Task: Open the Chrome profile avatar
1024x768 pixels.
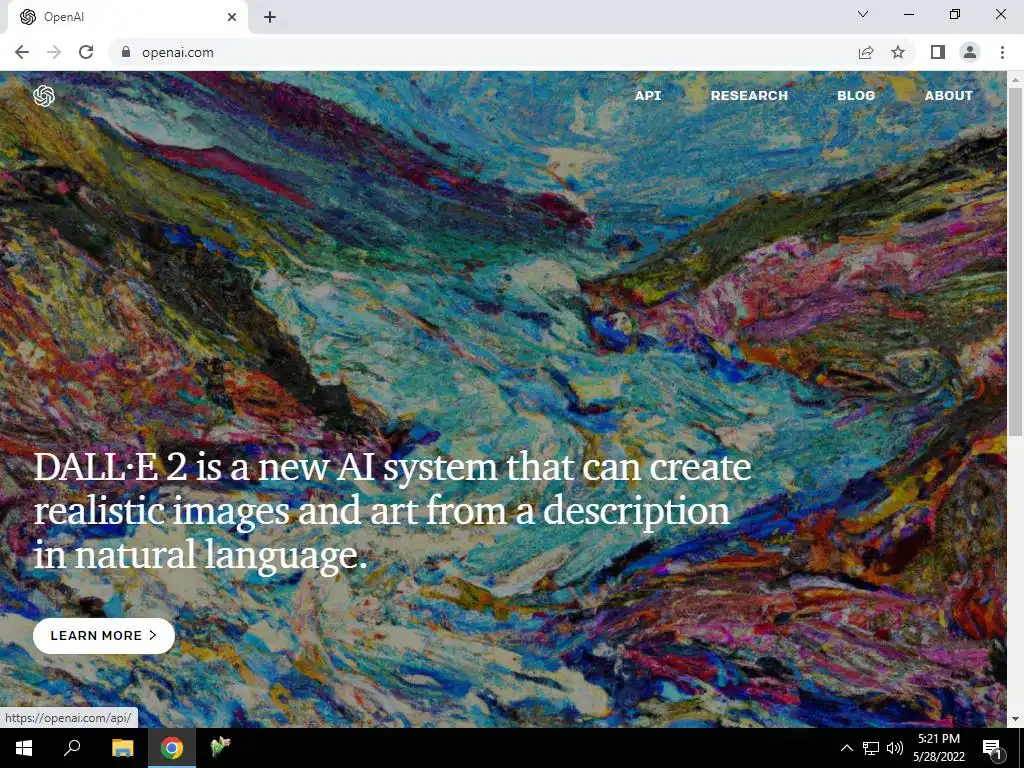Action: [x=970, y=52]
